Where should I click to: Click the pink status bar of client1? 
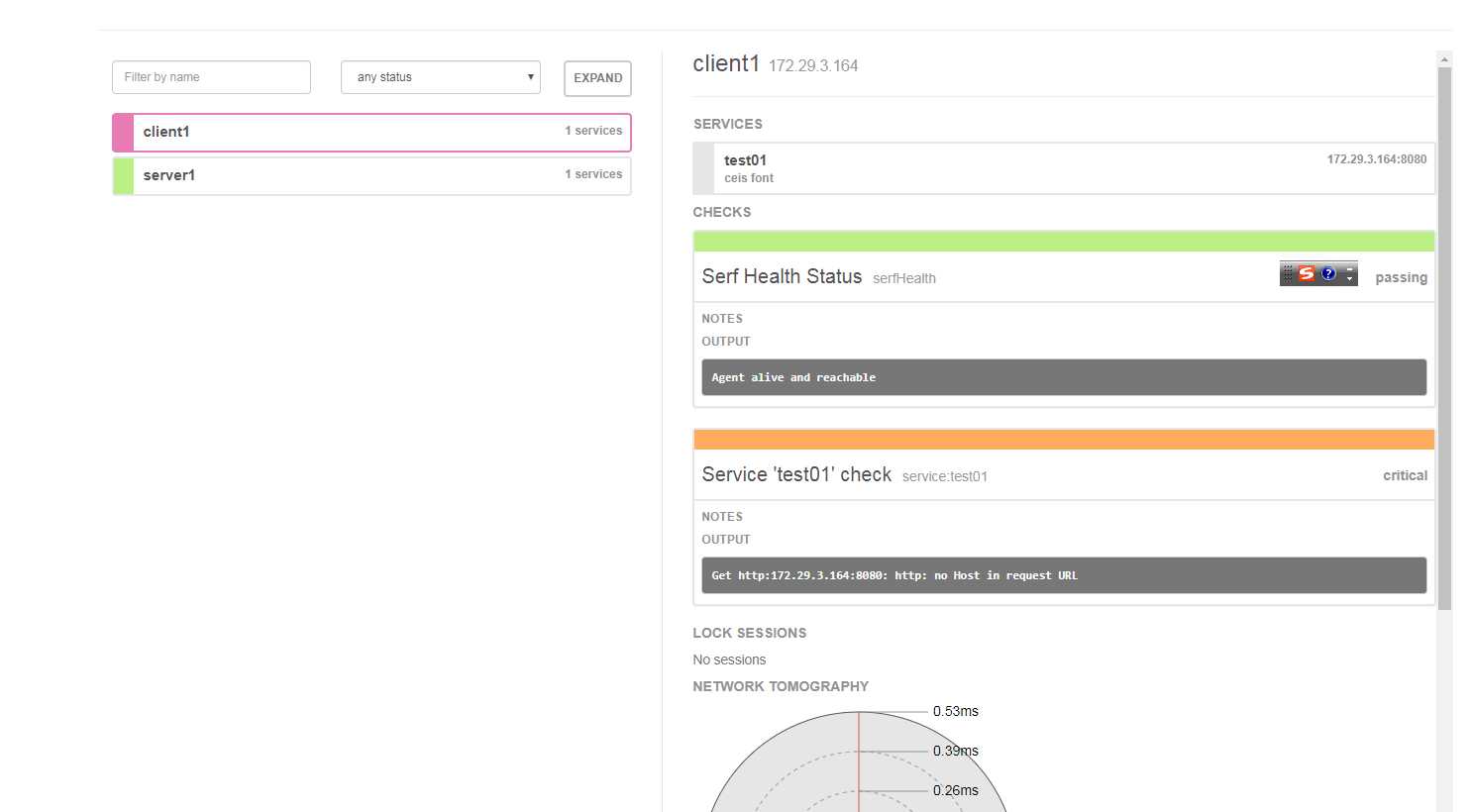click(123, 133)
